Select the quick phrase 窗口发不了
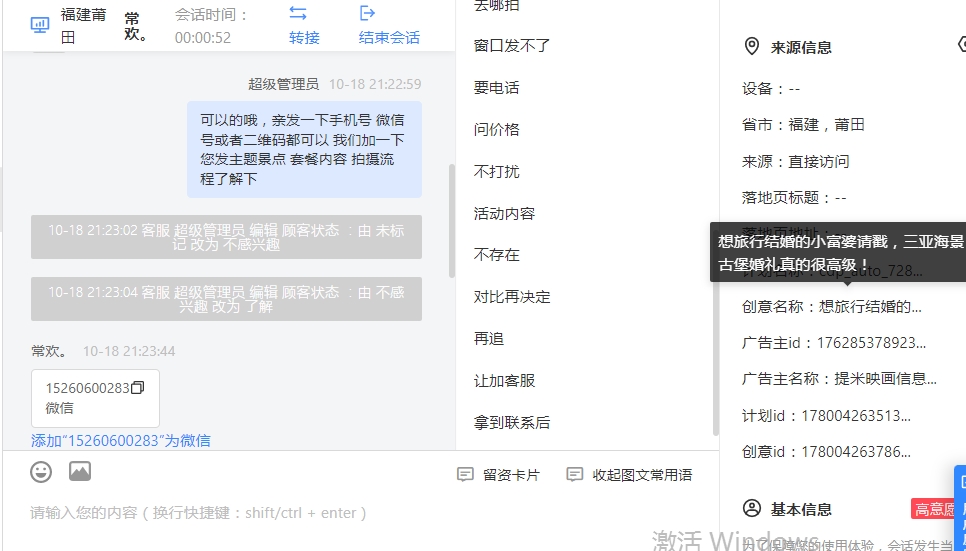 click(512, 46)
